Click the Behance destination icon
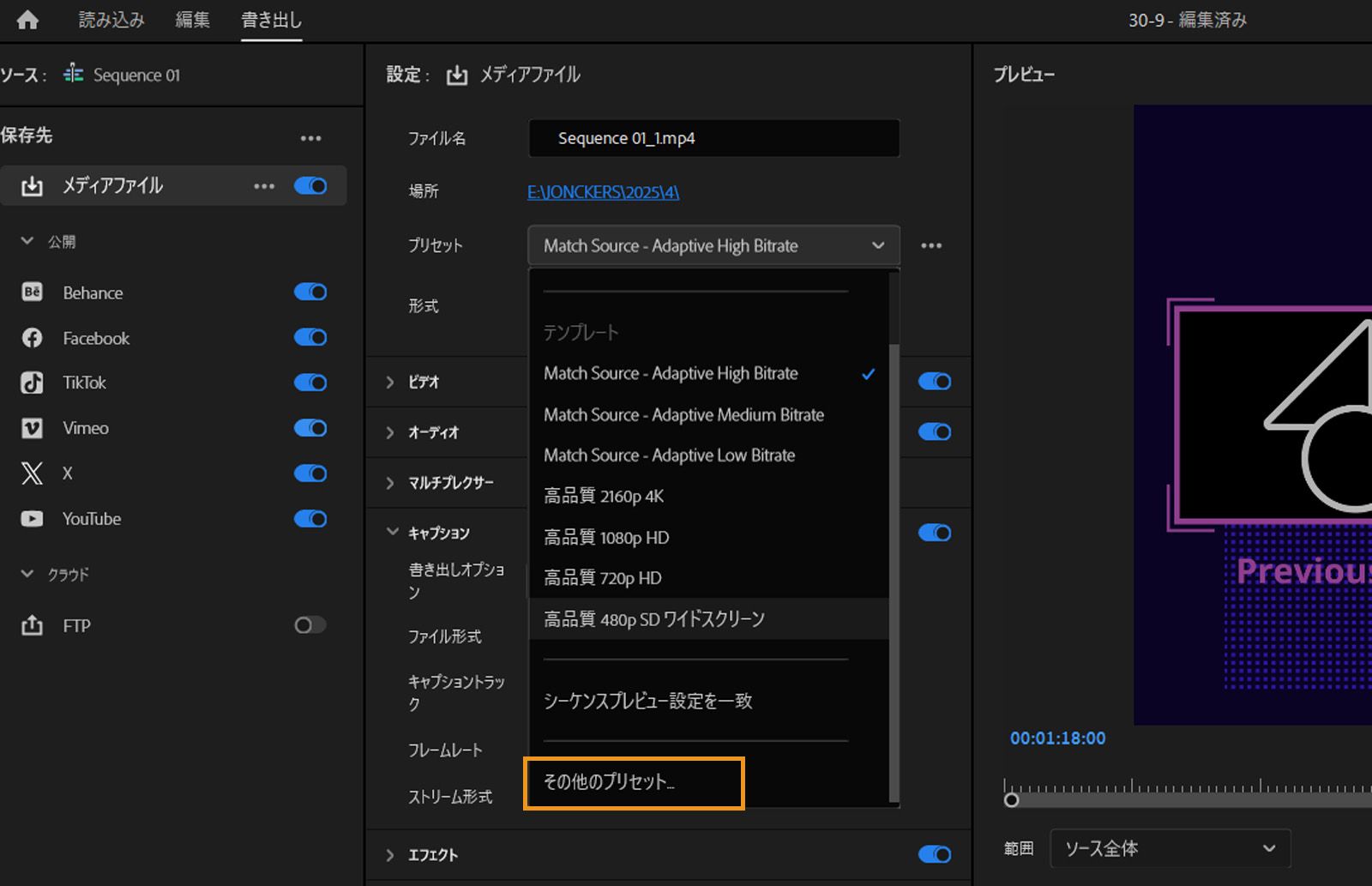 pyautogui.click(x=32, y=292)
